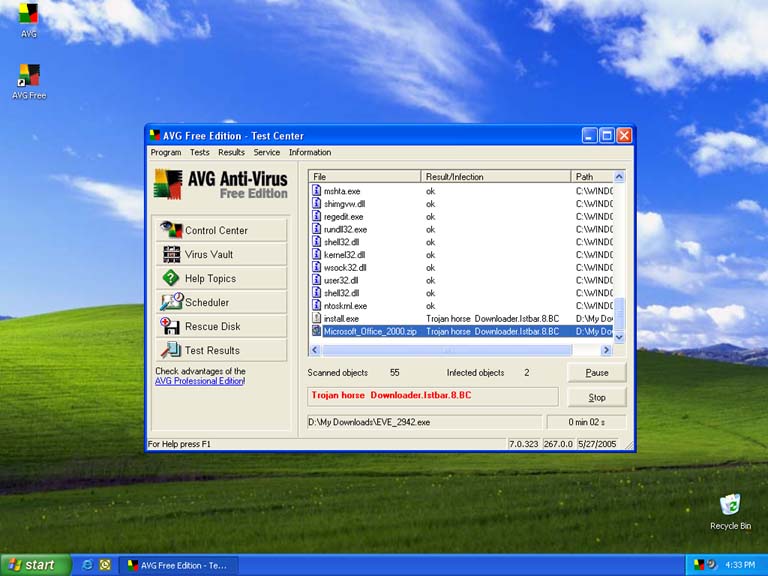Select the infected install.exe row
768x576 pixels.
coord(341,318)
